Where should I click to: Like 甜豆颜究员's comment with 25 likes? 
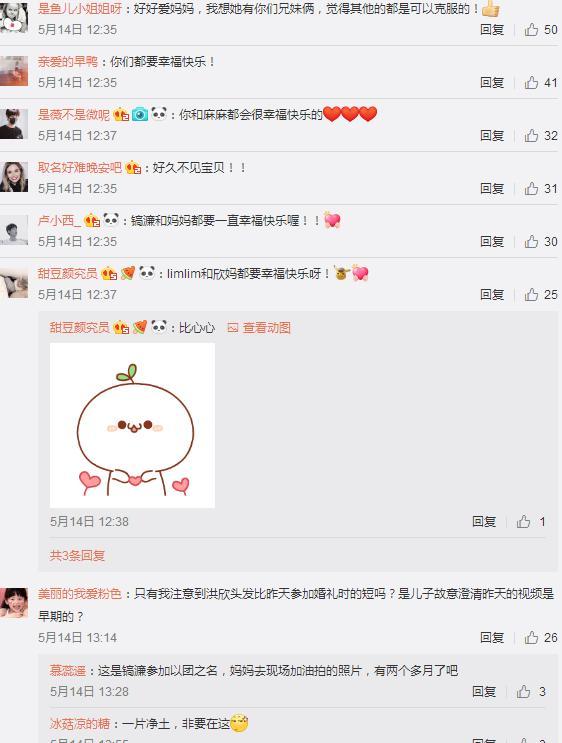[x=531, y=295]
